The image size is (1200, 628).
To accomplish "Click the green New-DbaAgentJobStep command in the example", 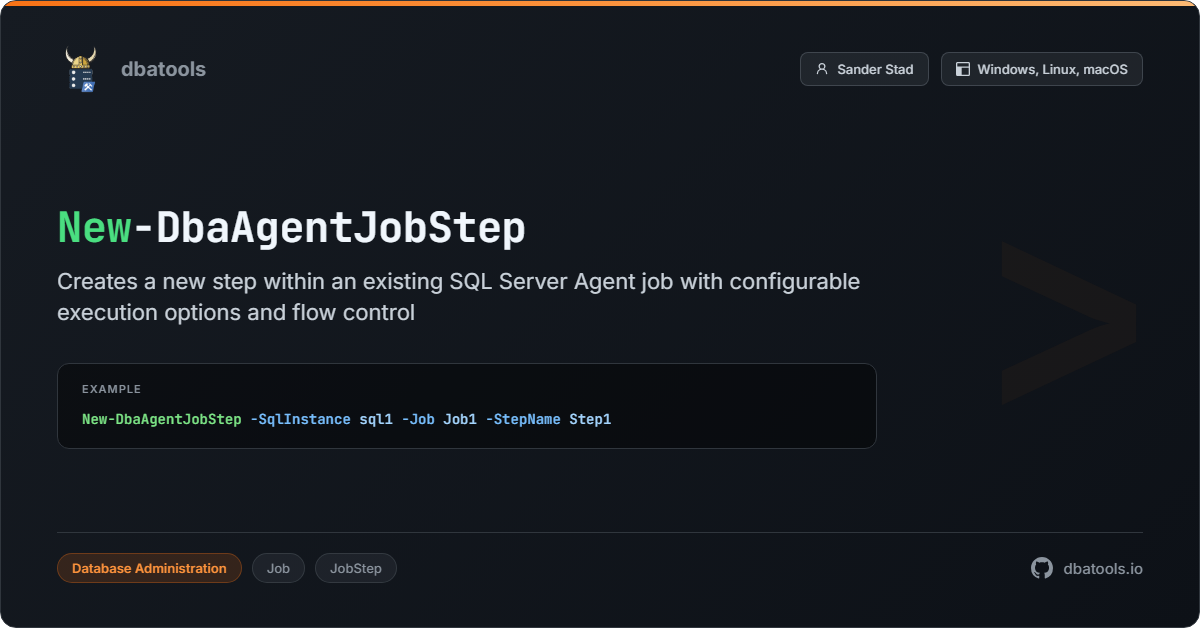I will click(161, 419).
